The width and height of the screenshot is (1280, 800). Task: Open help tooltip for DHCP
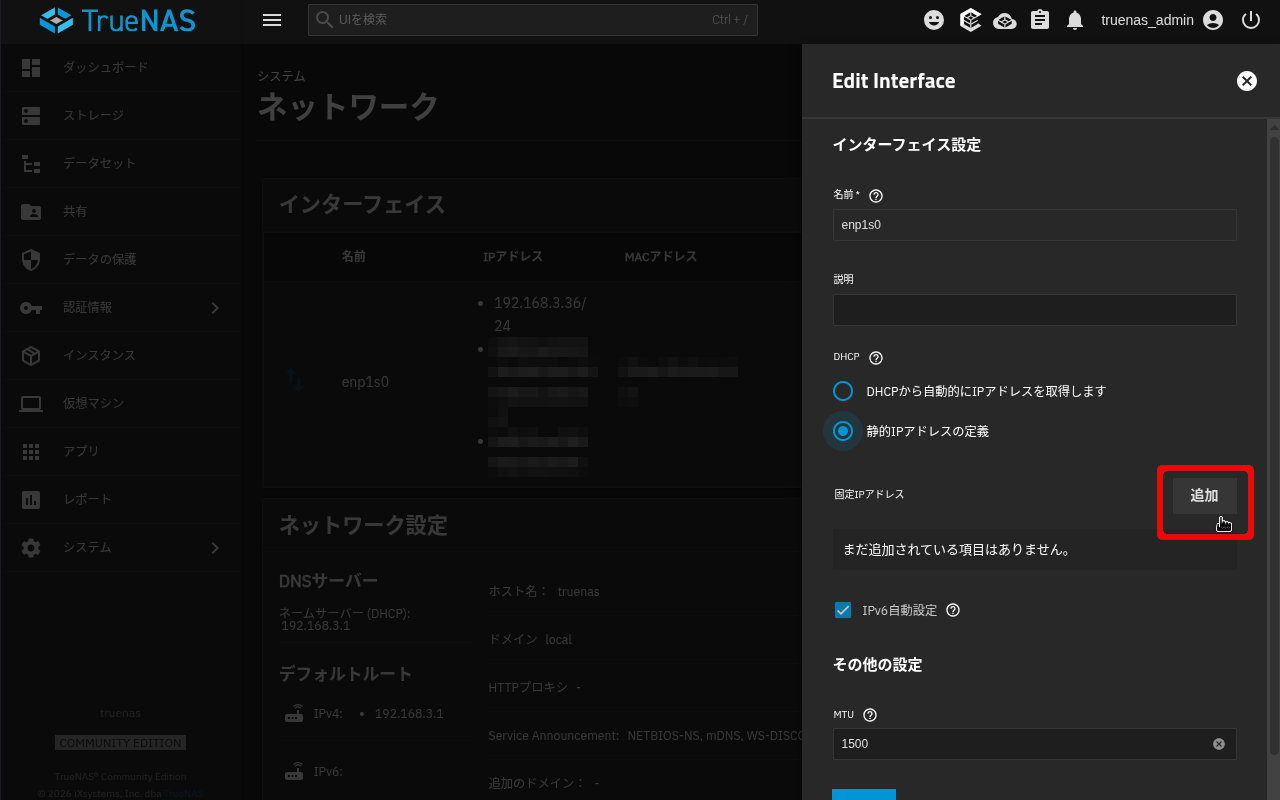coord(876,357)
